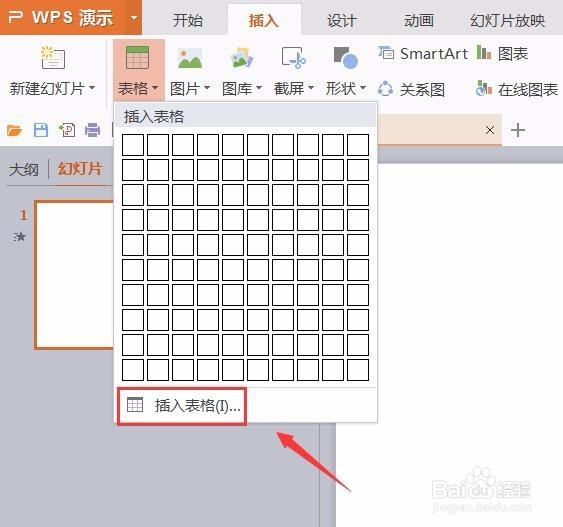Select the top-right grid cell

(358, 145)
